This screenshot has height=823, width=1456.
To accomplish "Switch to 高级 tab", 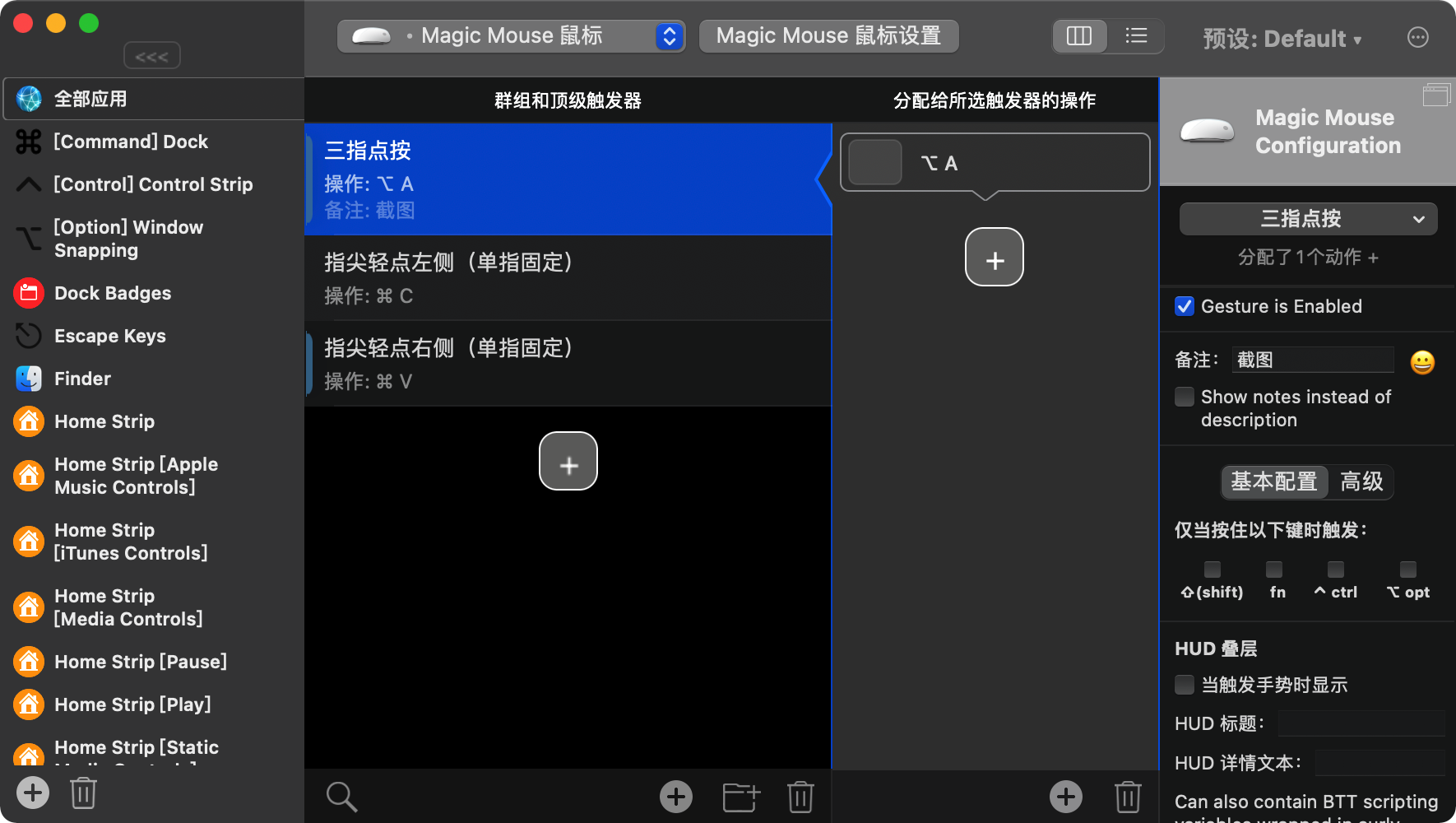I will pos(1361,481).
